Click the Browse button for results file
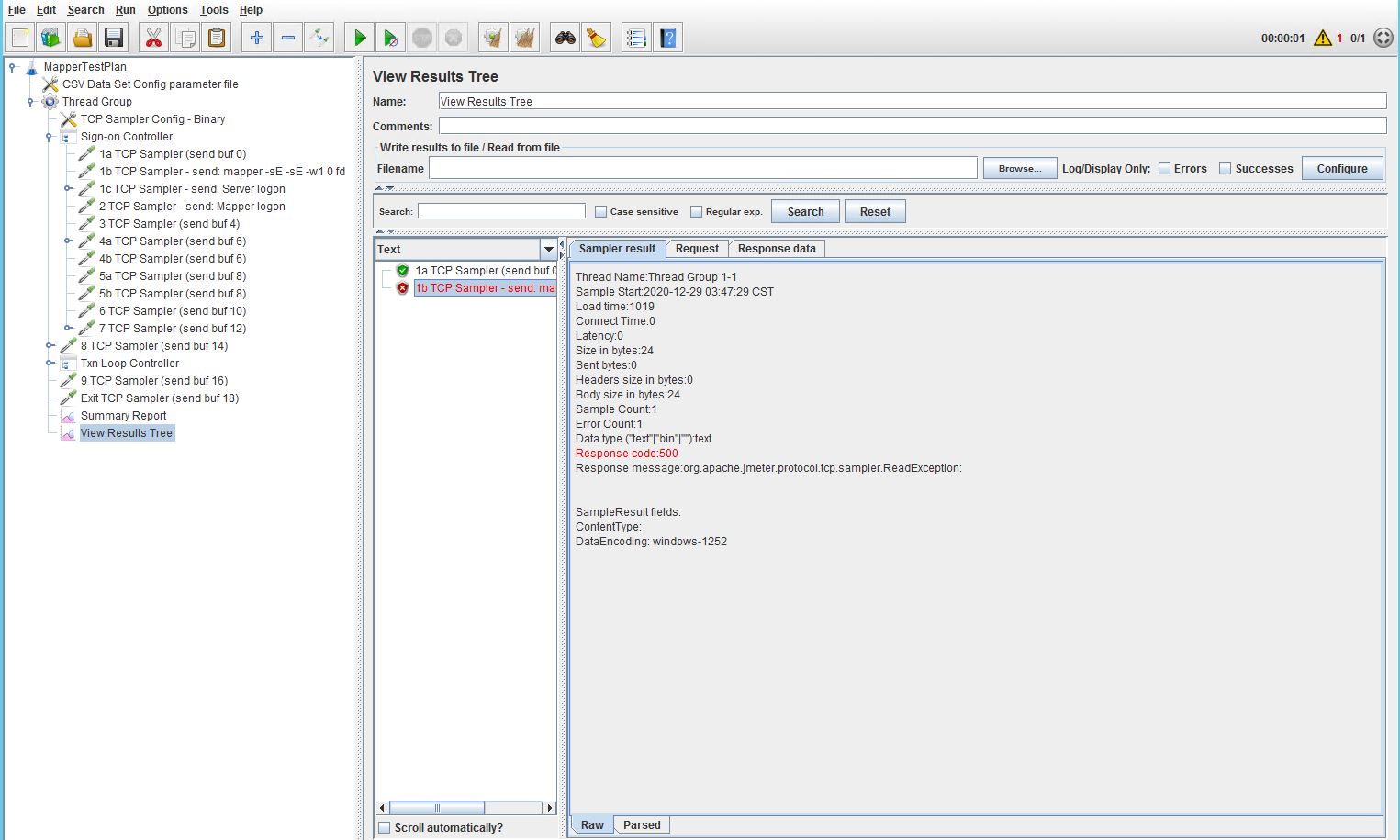This screenshot has height=840, width=1400. pyautogui.click(x=1019, y=168)
